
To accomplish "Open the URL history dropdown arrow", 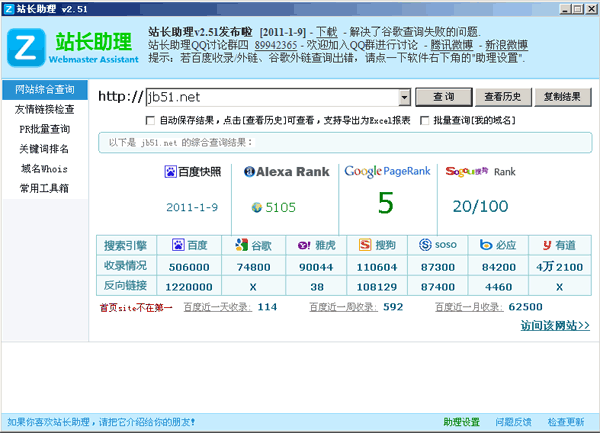I will (x=404, y=97).
